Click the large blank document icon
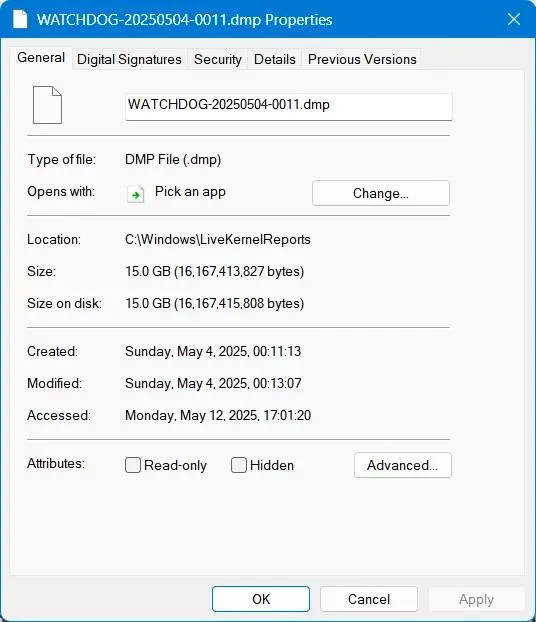 coord(47,105)
